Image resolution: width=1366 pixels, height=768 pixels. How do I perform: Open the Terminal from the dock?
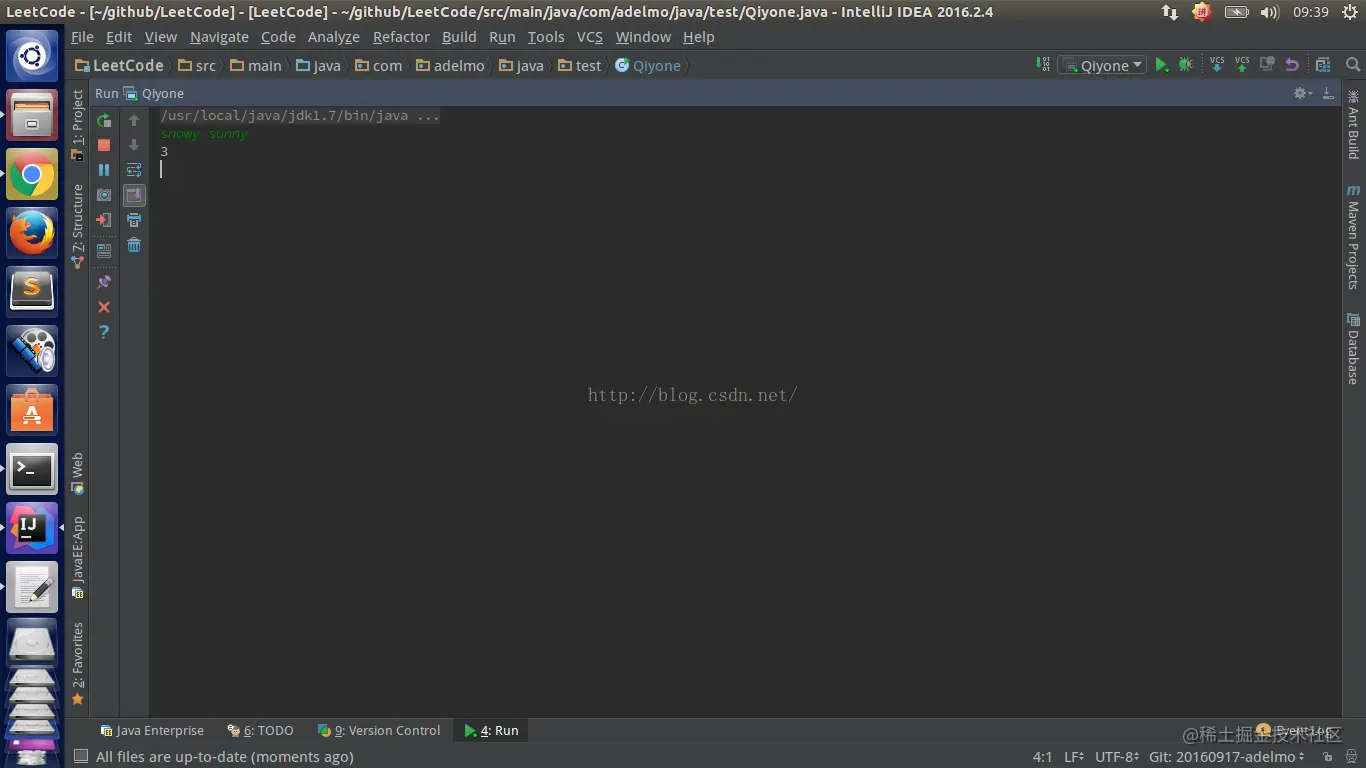[x=32, y=469]
